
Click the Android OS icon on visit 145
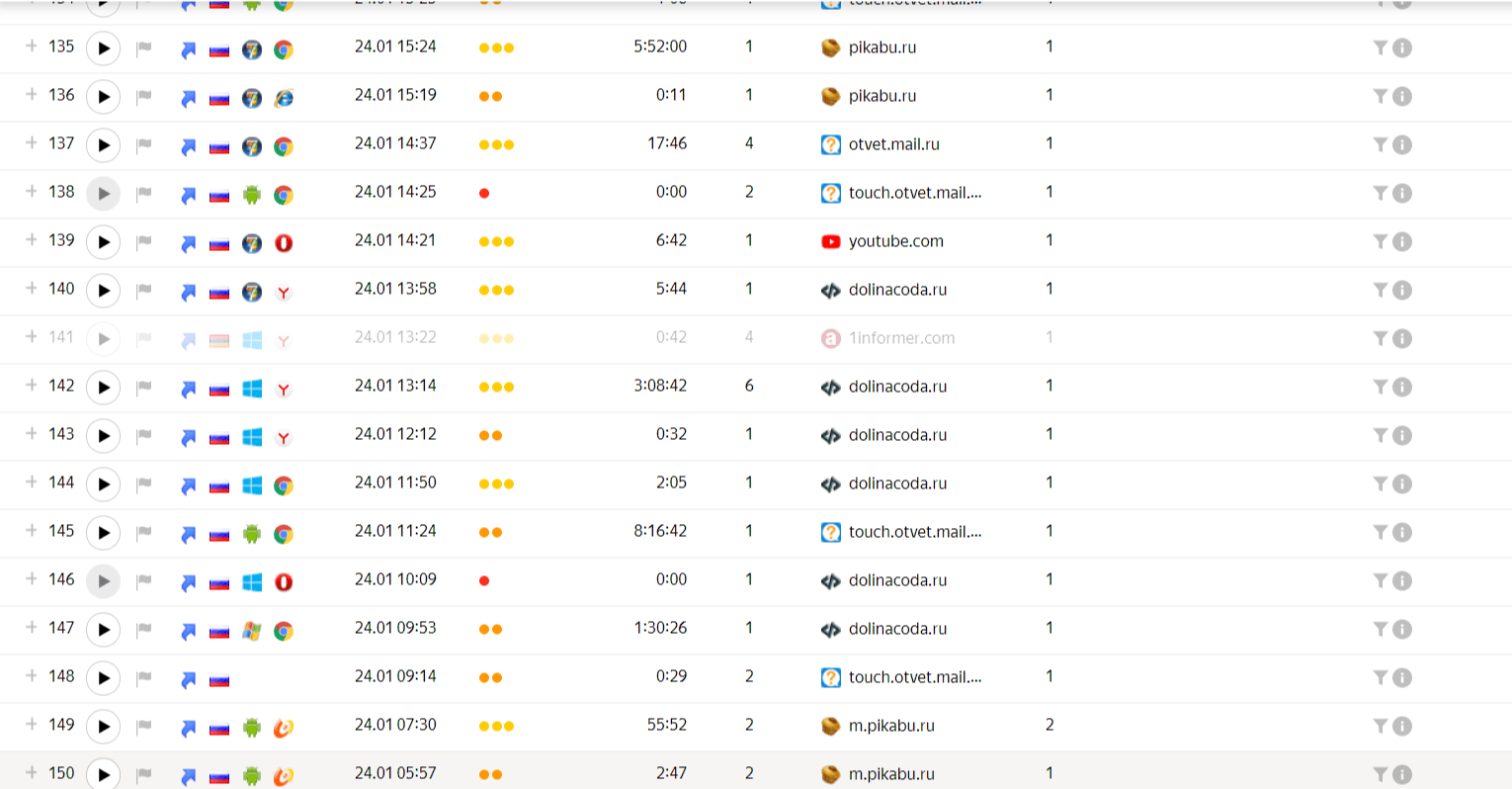252,534
